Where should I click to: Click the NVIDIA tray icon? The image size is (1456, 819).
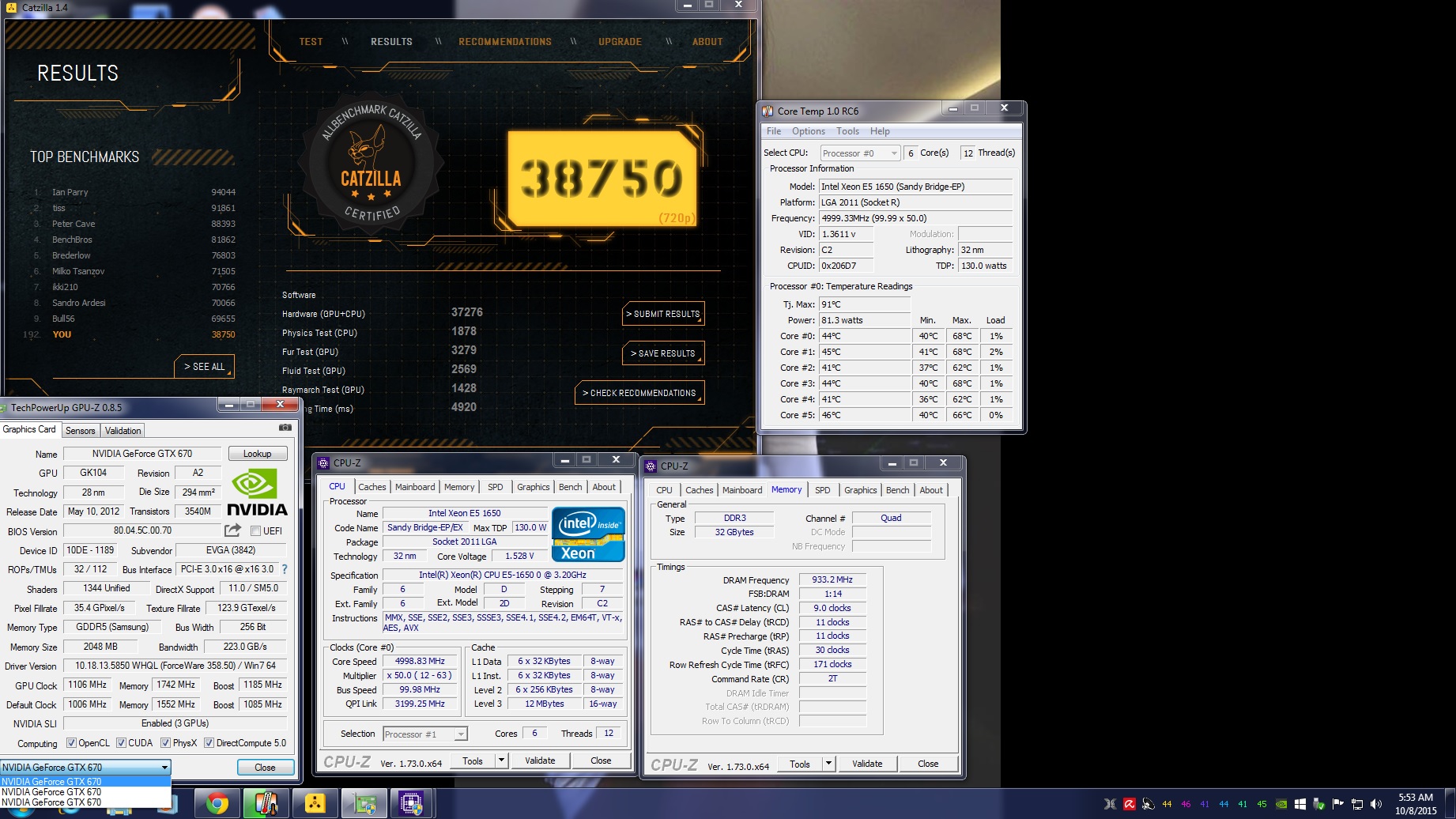click(x=1281, y=804)
